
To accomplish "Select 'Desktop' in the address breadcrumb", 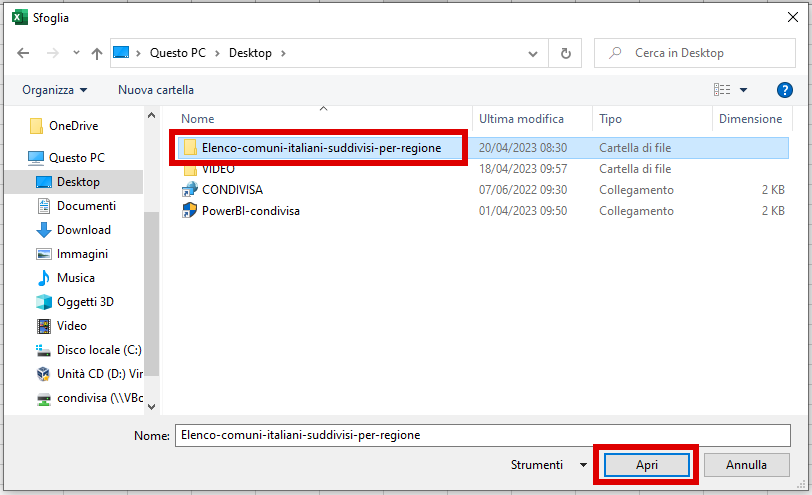I will tap(250, 53).
